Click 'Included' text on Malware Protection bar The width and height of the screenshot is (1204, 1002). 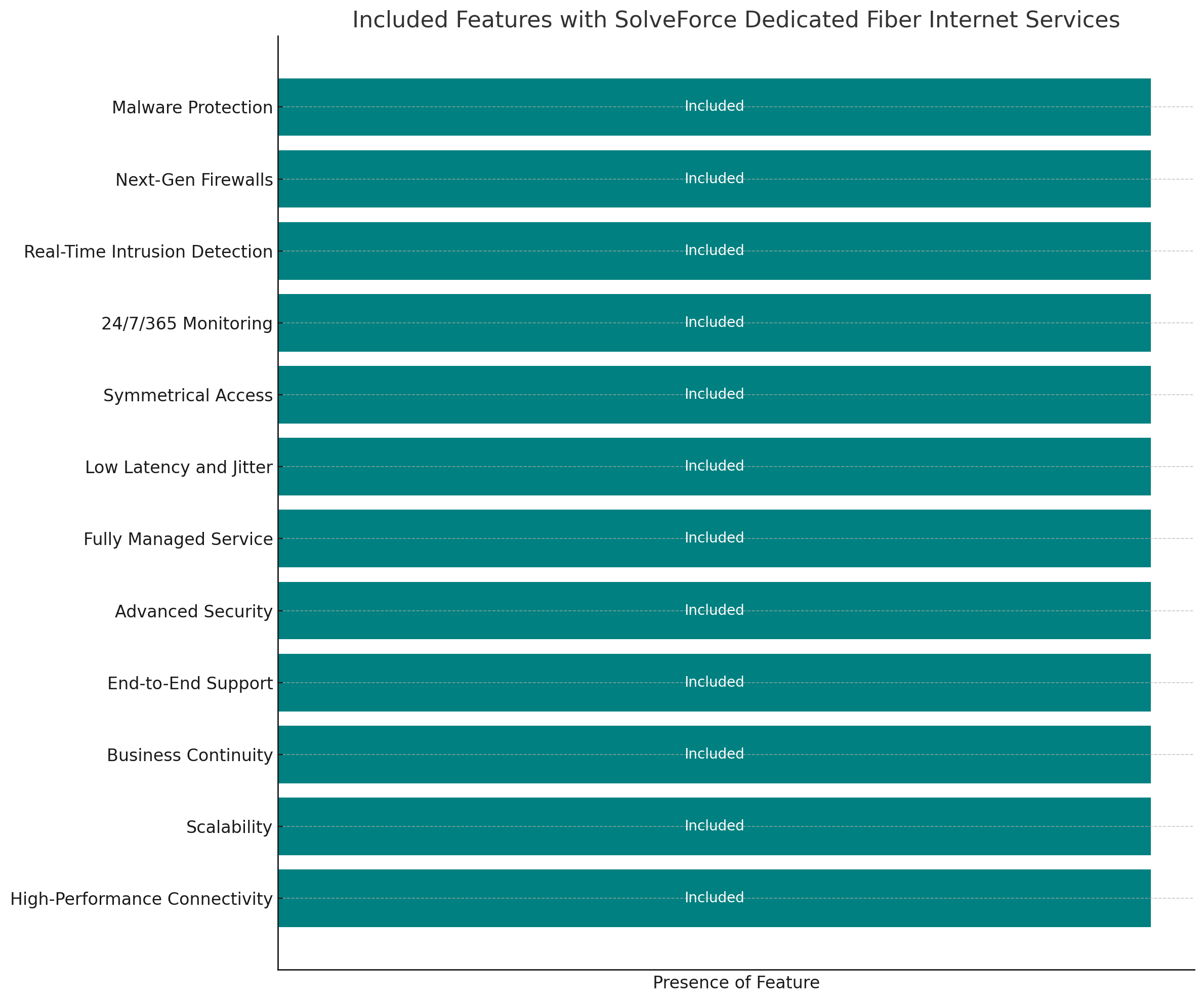click(x=715, y=106)
